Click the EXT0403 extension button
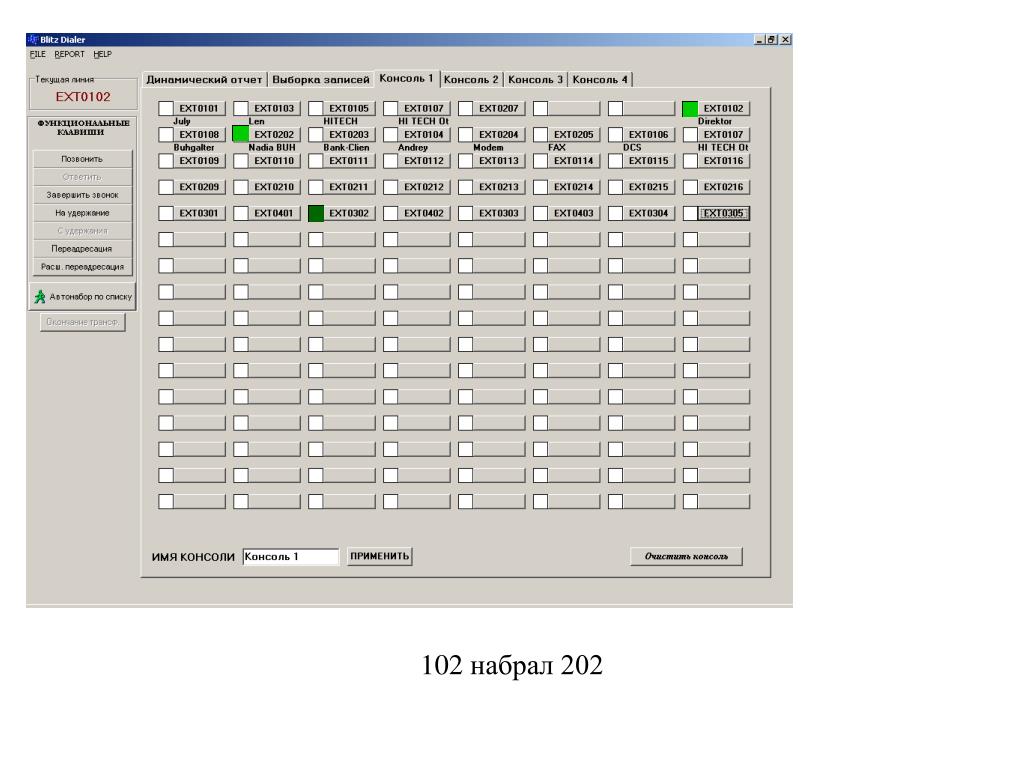The image size is (1024, 768). pos(574,213)
